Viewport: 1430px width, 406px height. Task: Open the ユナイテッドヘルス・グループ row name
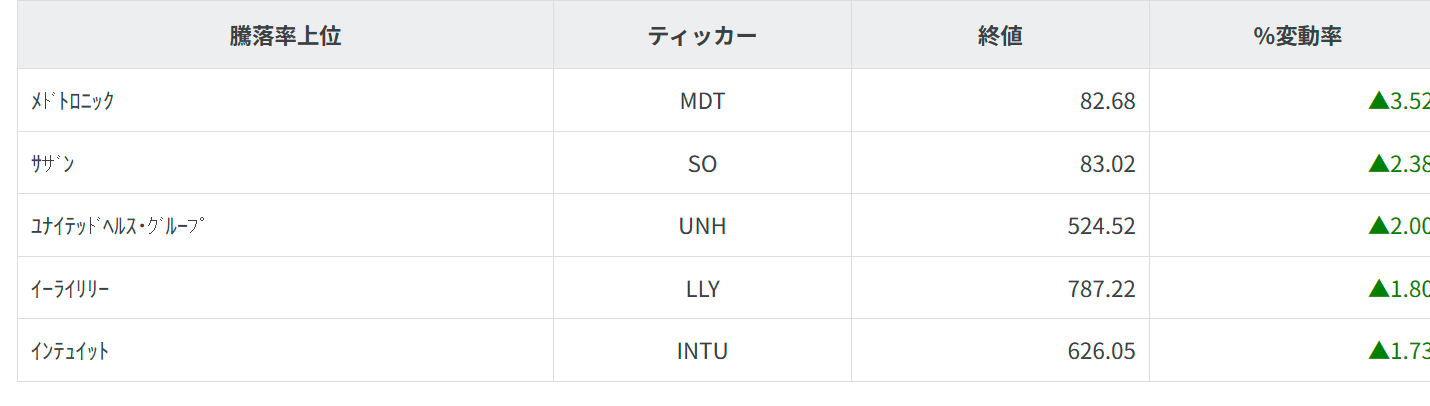(x=118, y=226)
